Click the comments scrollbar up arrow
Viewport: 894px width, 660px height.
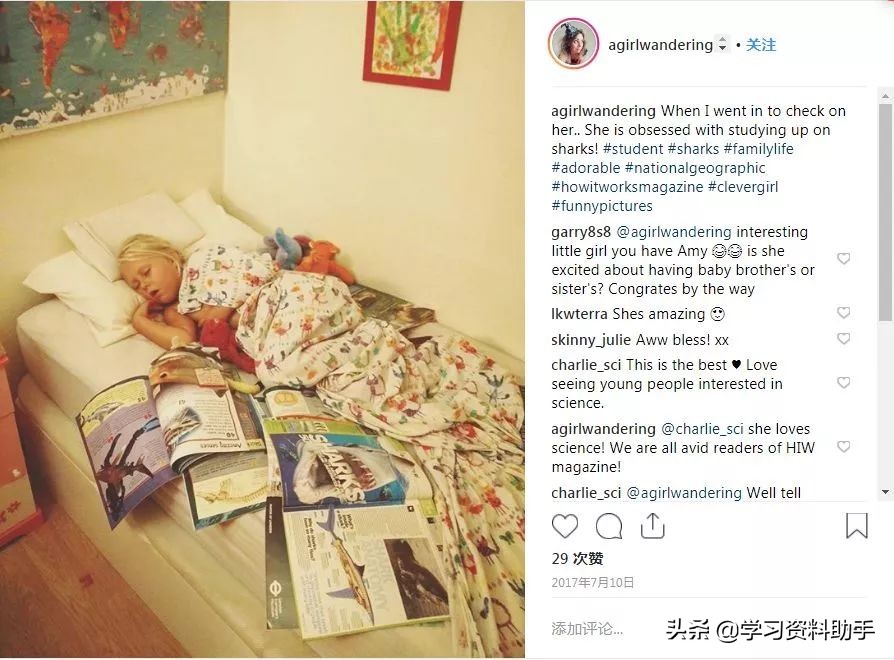tap(885, 96)
